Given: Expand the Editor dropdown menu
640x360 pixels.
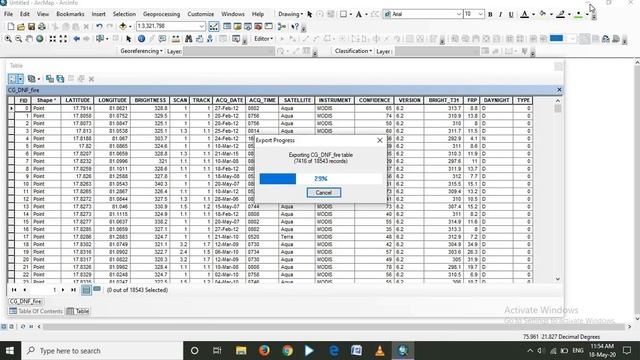Looking at the screenshot, I should point(263,39).
